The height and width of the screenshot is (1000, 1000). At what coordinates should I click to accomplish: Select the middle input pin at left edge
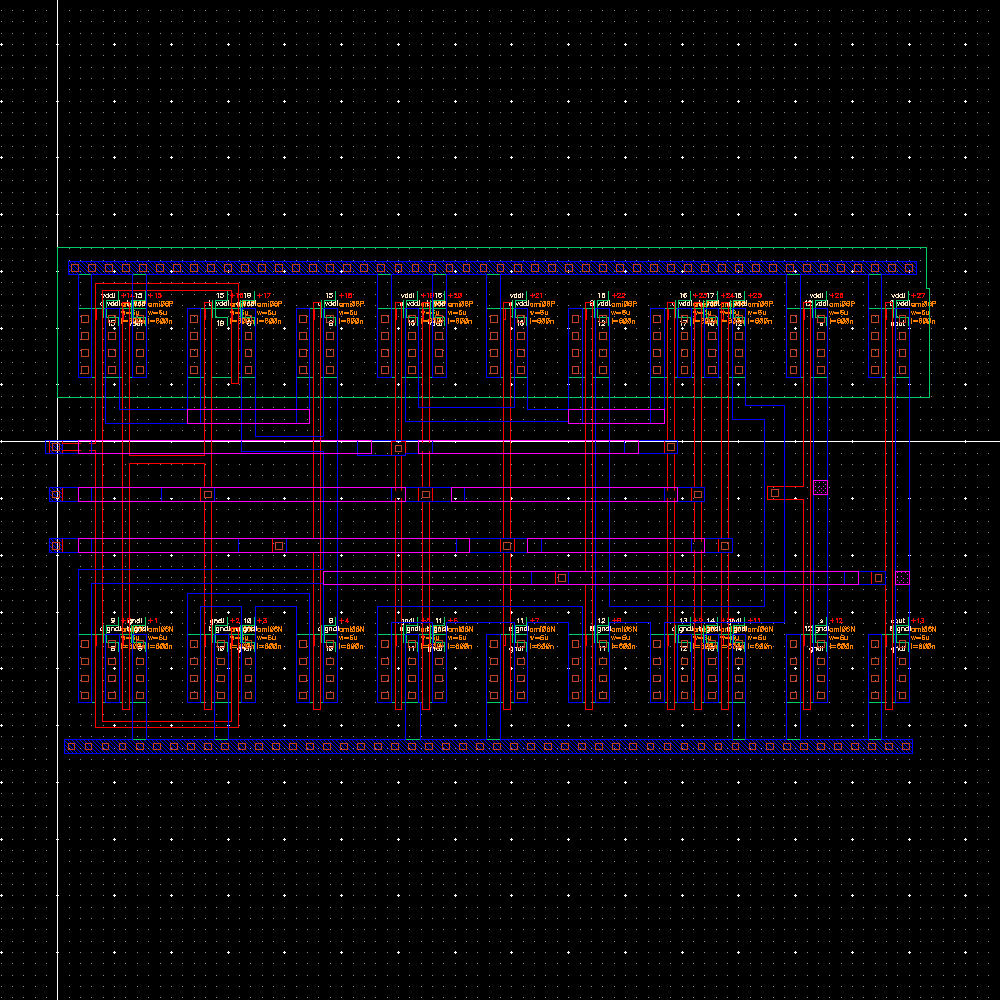[56, 494]
